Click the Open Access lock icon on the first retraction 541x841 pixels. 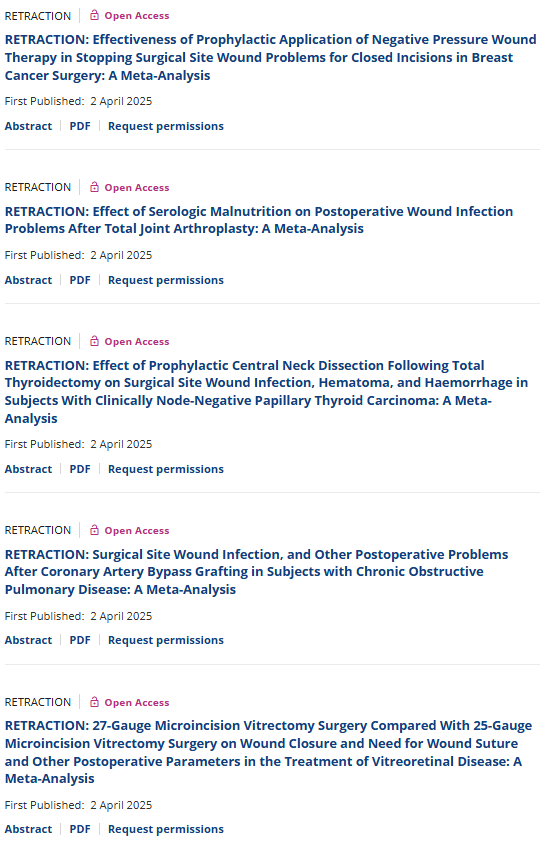(94, 16)
